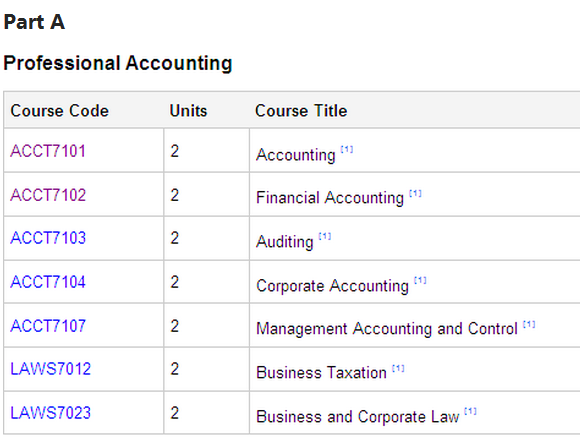
Task: Click the Business Taxation title text
Action: [321, 372]
